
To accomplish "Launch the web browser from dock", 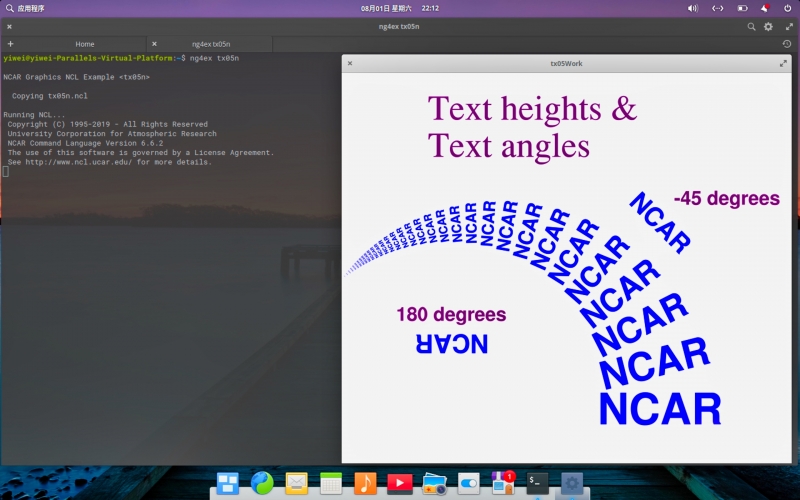I will [262, 484].
